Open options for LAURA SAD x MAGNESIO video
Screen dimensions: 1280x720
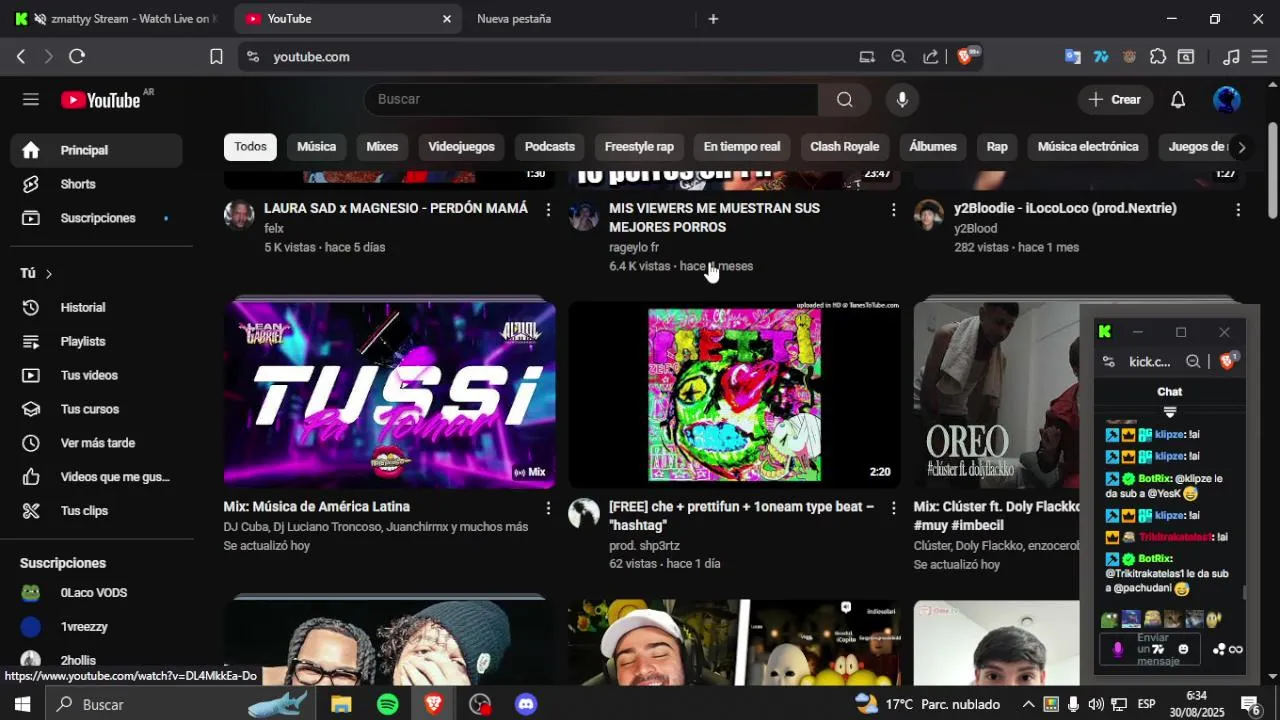point(548,209)
